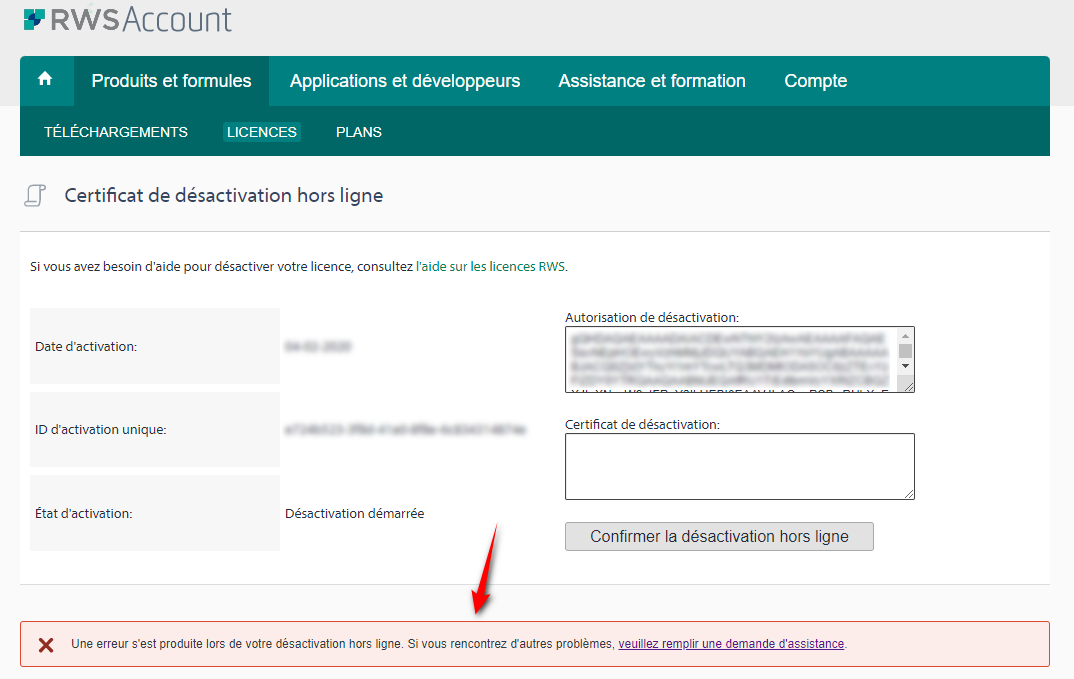Click the RWS Account logo
1074x679 pixels.
[127, 18]
